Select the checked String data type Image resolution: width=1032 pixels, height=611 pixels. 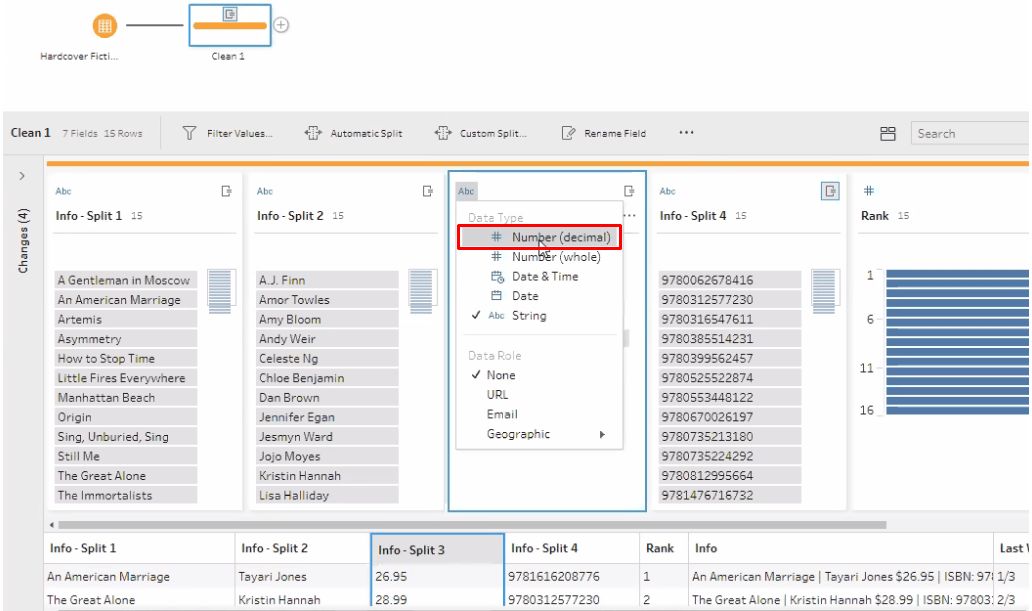[539, 315]
